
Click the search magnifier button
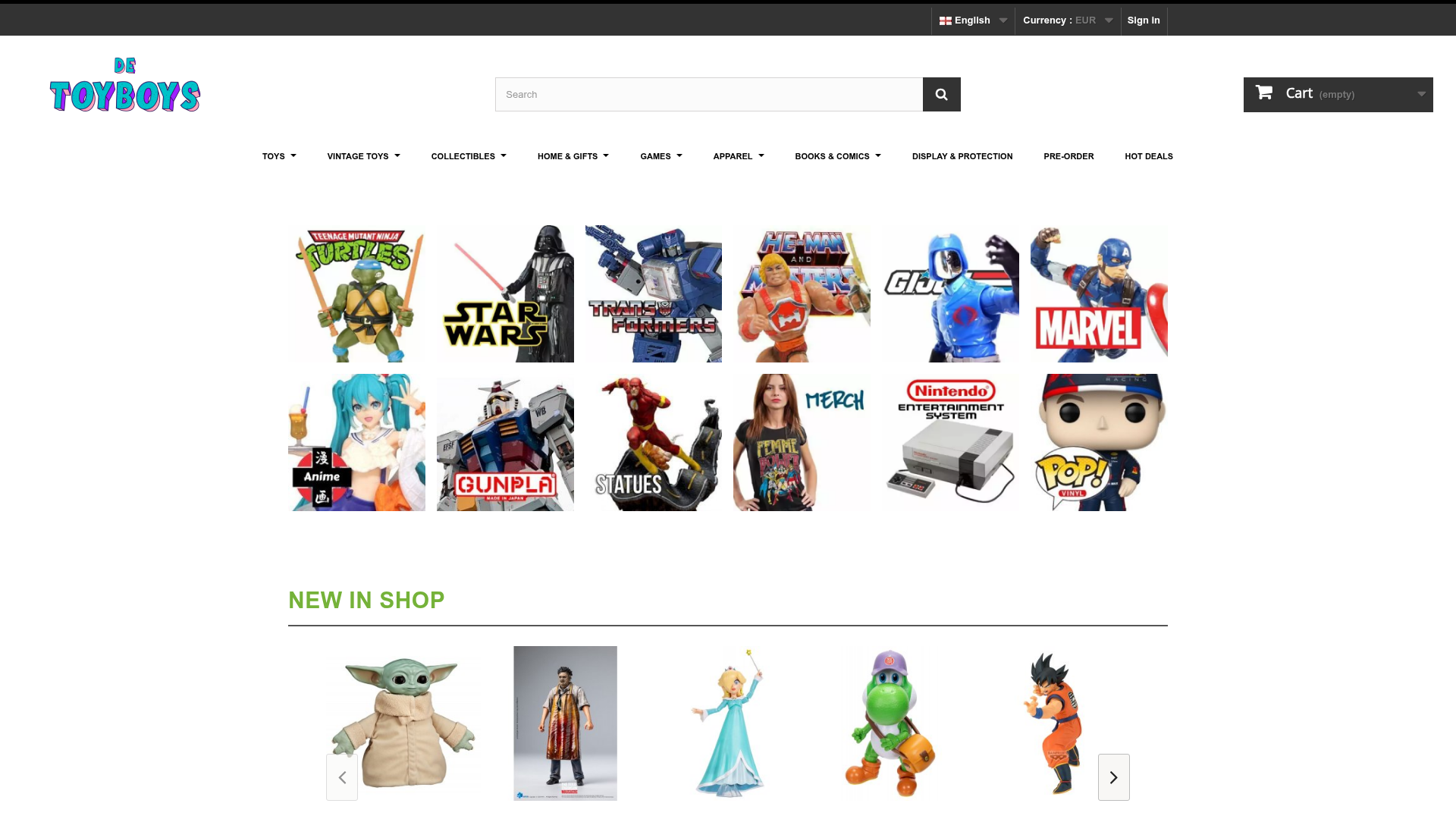(x=941, y=94)
